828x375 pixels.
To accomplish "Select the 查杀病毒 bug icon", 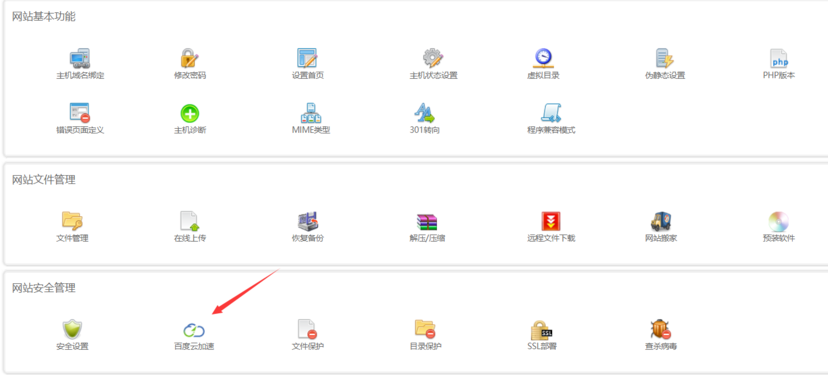I will pos(660,329).
